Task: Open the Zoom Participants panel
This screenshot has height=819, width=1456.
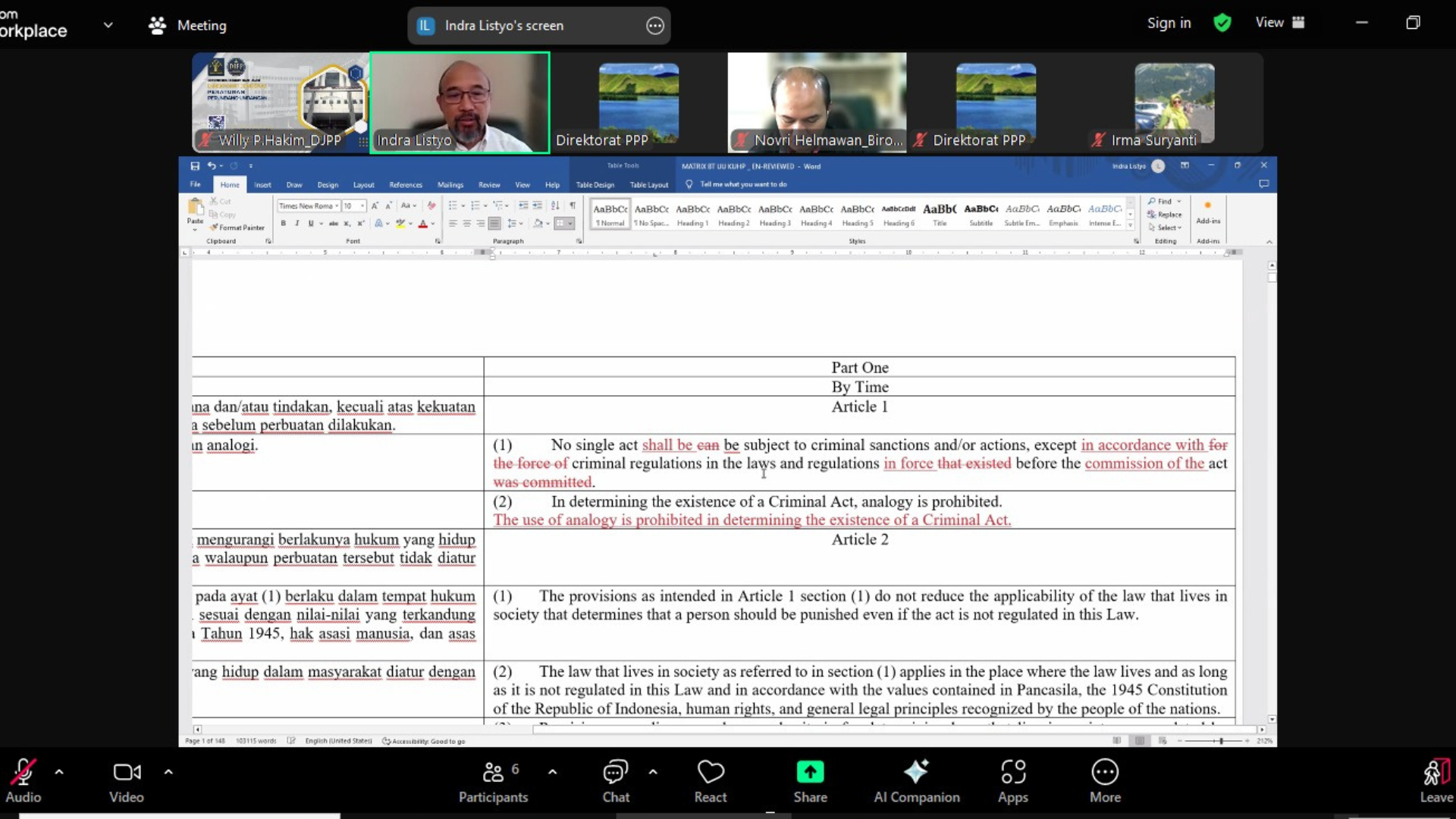Action: click(493, 781)
